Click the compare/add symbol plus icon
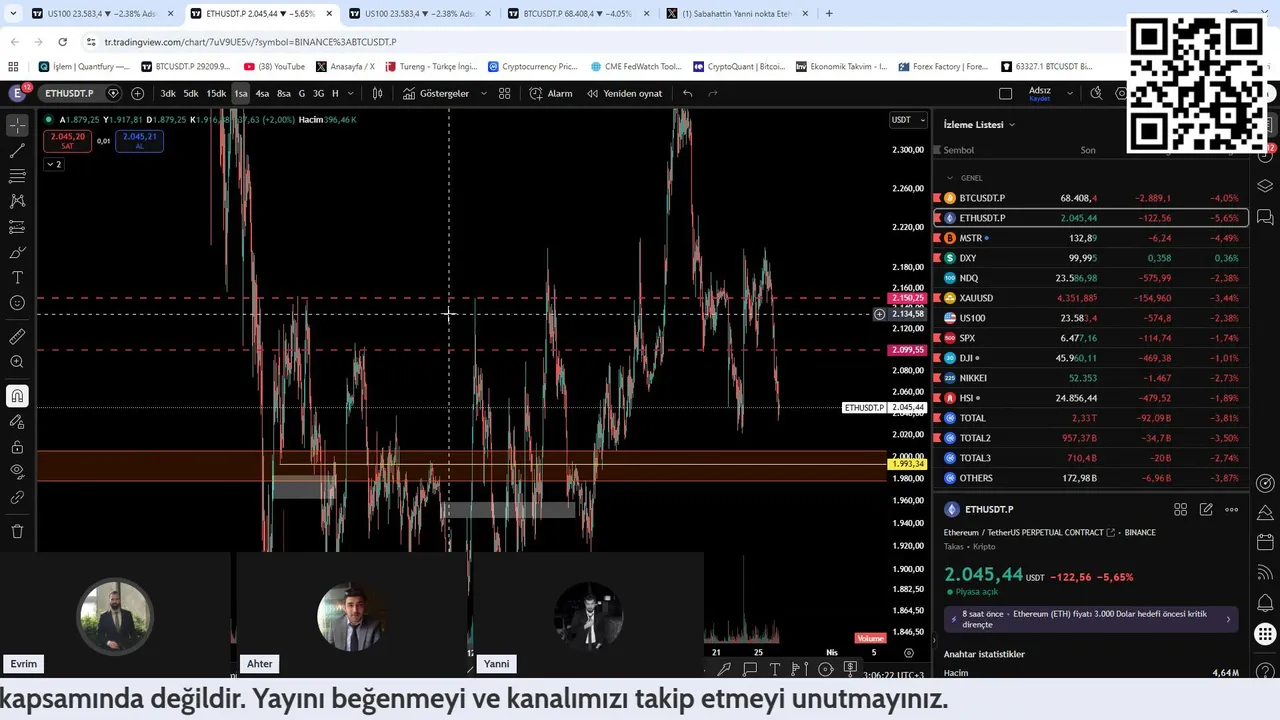 [x=137, y=93]
